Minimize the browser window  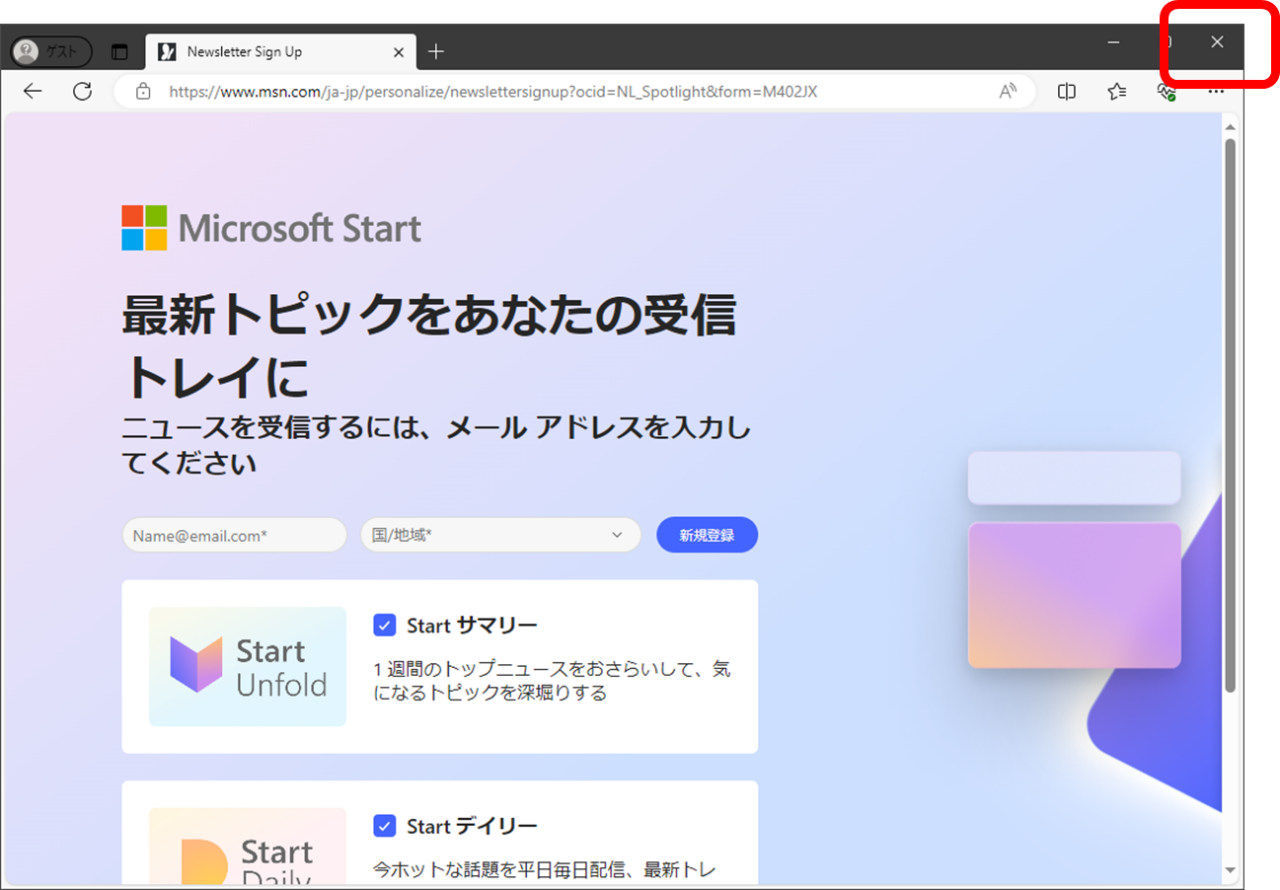pos(1114,42)
